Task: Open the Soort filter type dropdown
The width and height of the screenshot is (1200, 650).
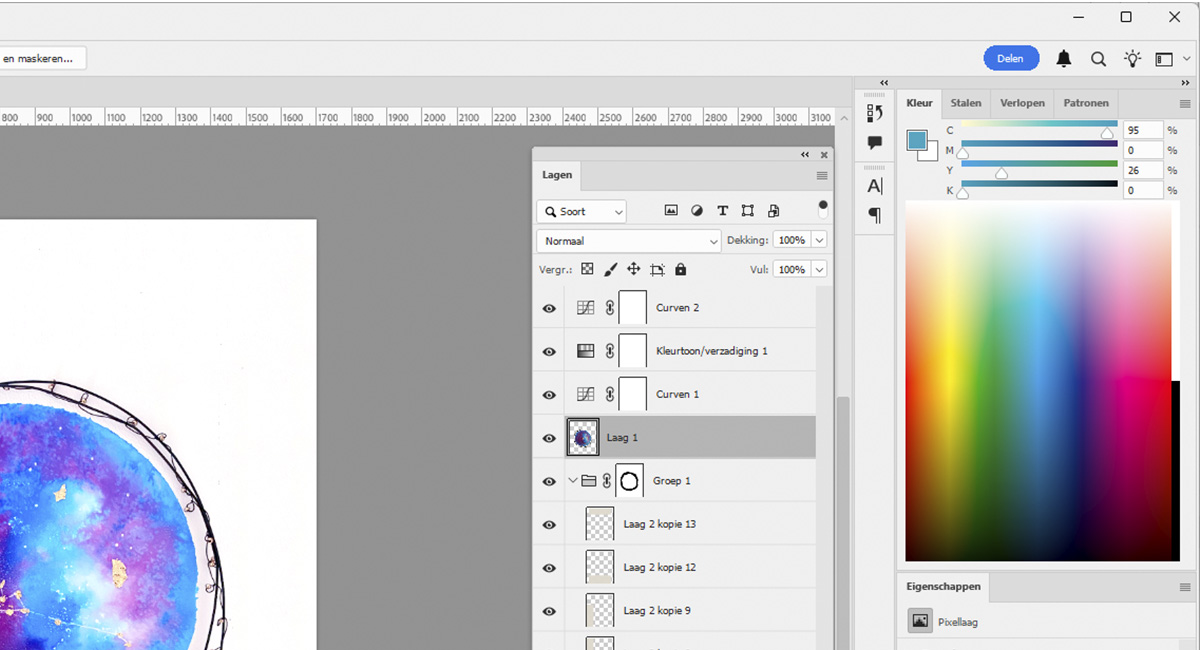Action: 582,211
